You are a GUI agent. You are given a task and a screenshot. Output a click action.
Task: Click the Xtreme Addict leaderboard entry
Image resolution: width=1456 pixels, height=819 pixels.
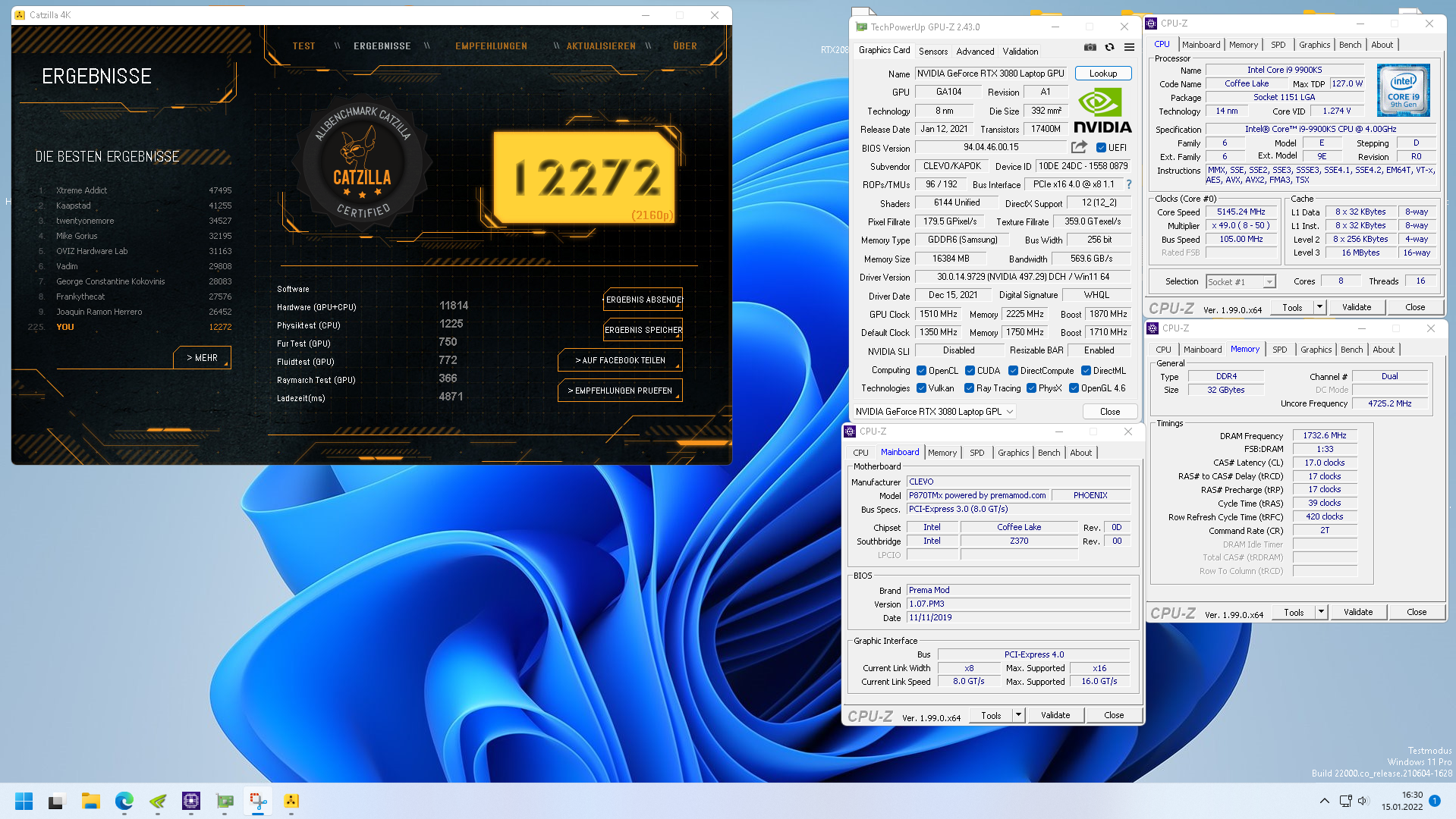[135, 190]
